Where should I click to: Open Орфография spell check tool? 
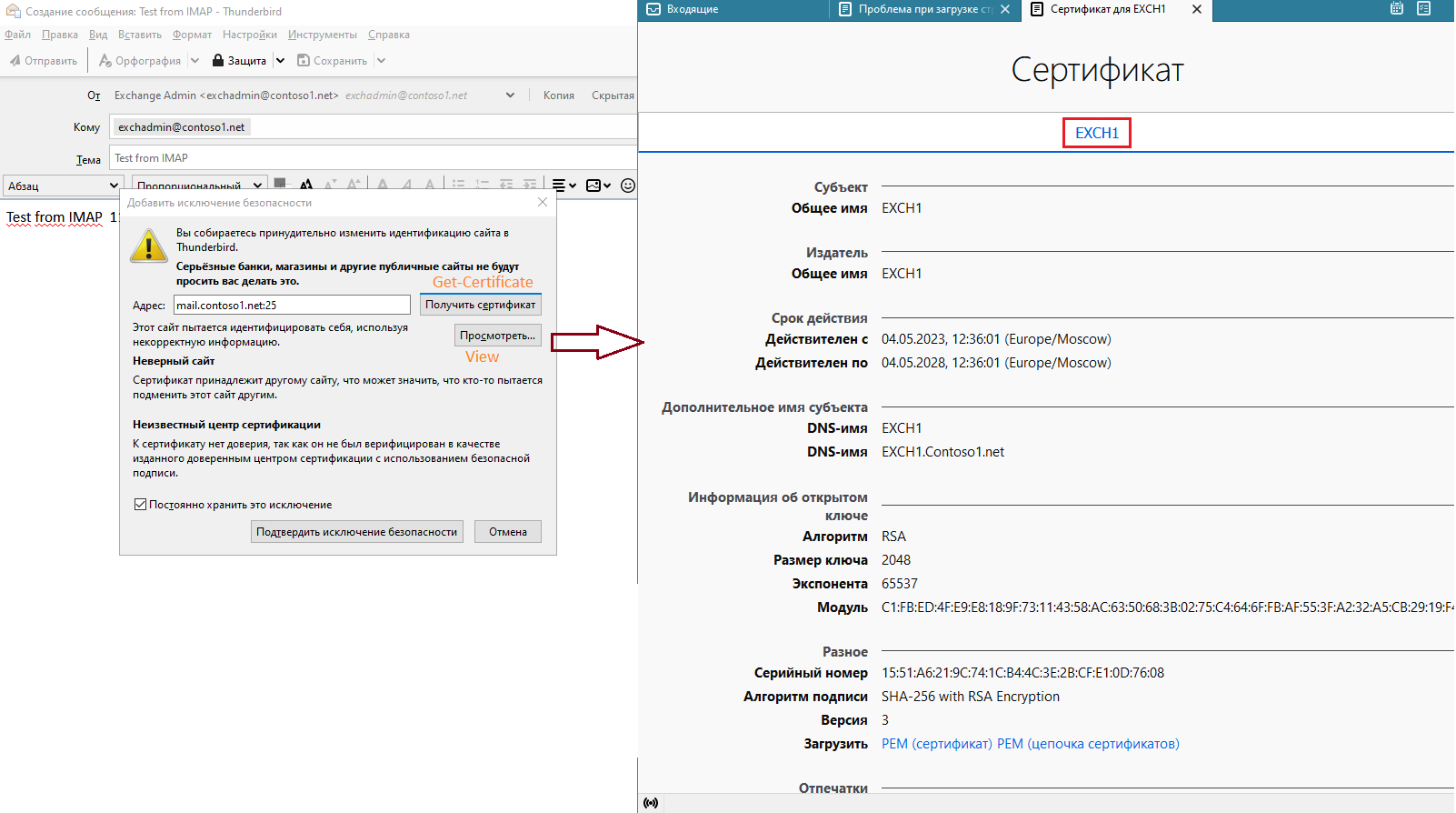[140, 61]
